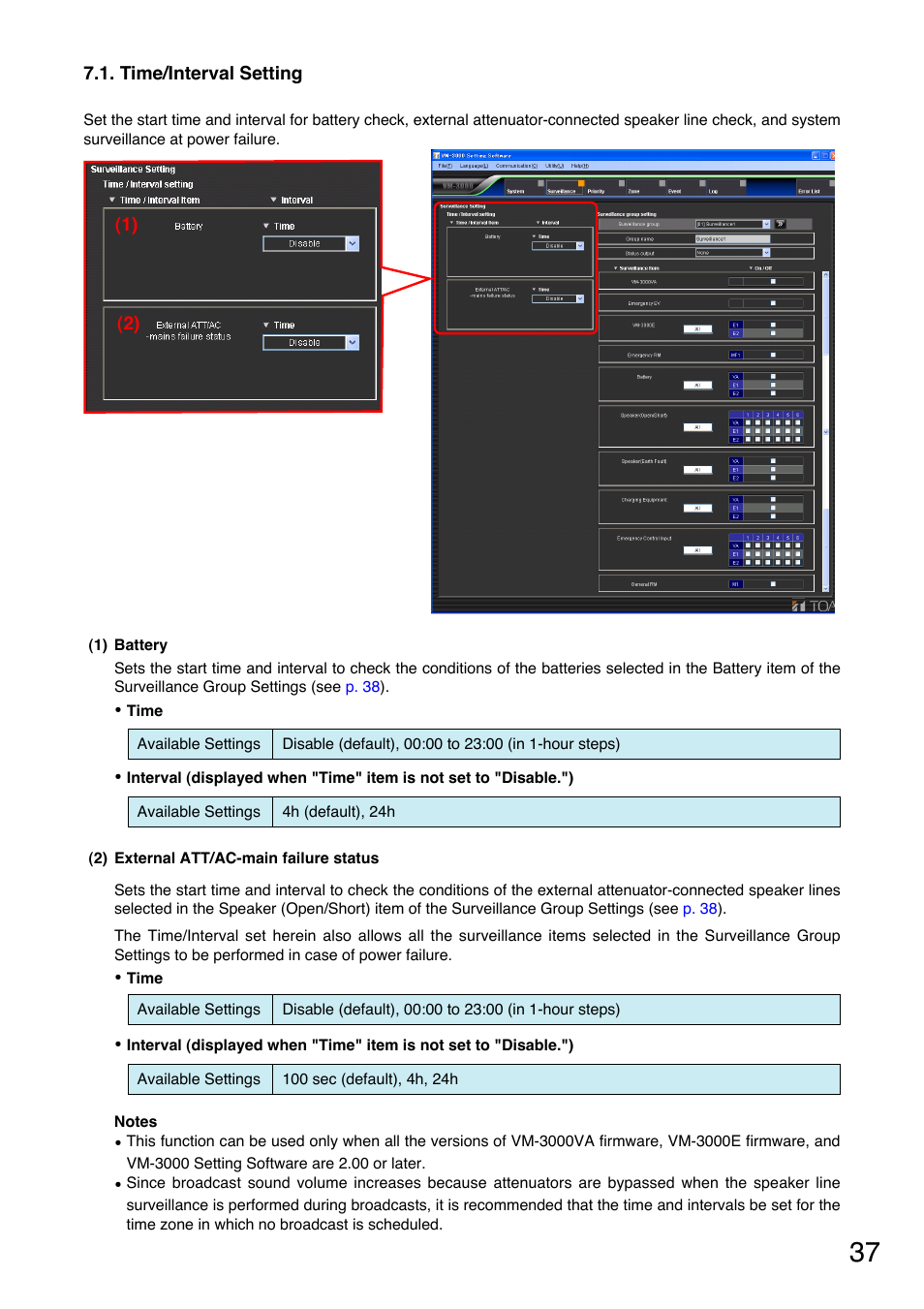Check the VM-3000E E1 checkbox
This screenshot has height=1309, width=924.
(x=773, y=326)
